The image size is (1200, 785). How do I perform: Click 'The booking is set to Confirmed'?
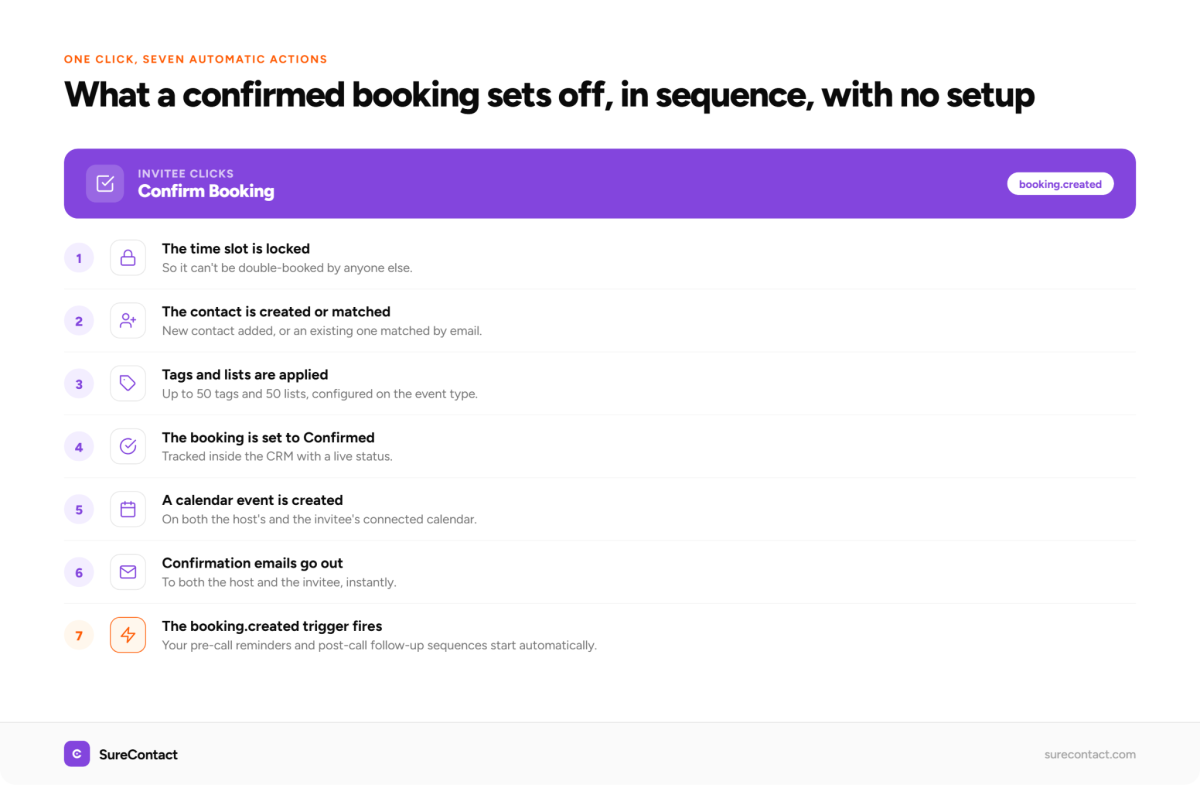pos(268,437)
